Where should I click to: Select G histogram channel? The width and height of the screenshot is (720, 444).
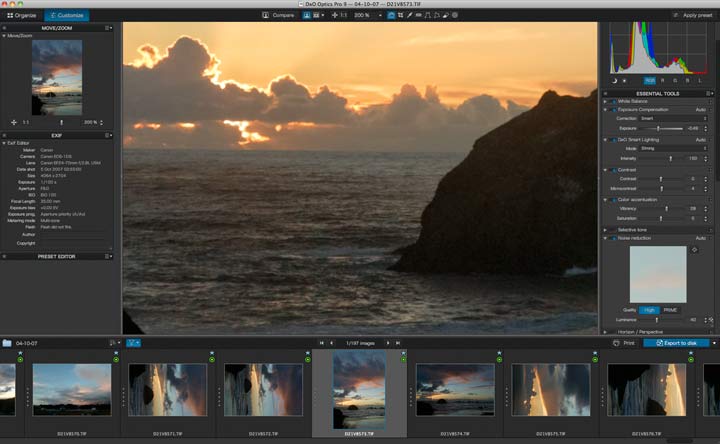675,80
